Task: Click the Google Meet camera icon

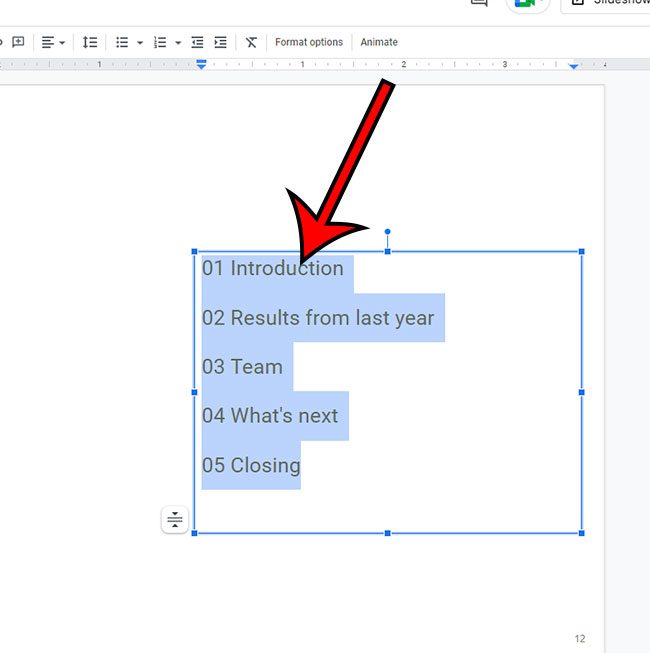Action: tap(525, 3)
